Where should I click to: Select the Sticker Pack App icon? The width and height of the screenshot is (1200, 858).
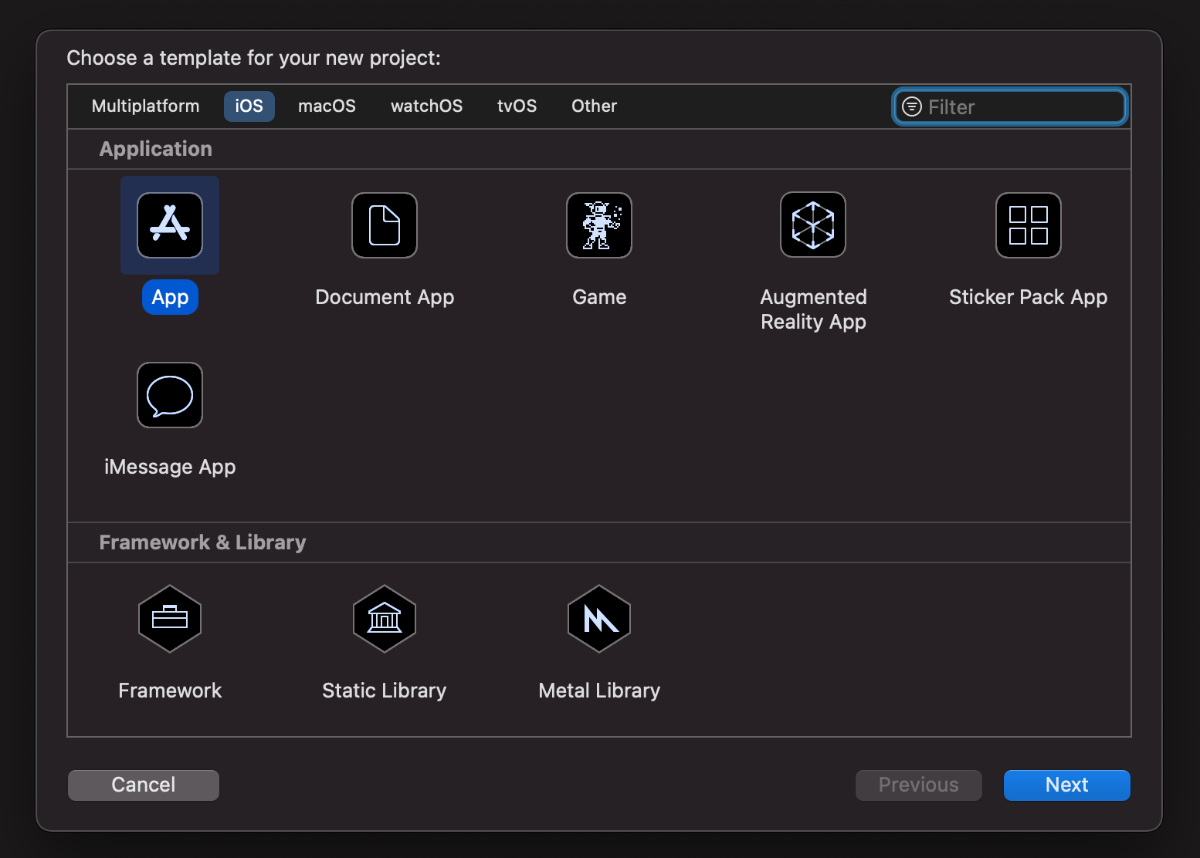point(1028,225)
